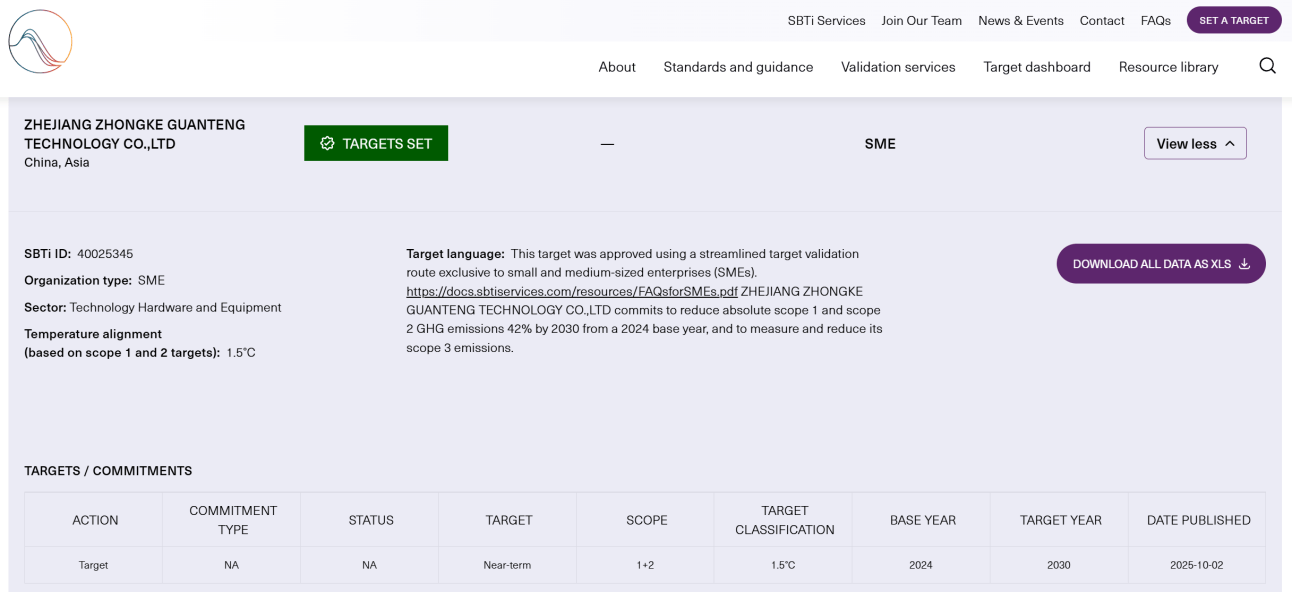The image size is (1292, 592).
Task: Open Validation services menu
Action: [x=898, y=67]
